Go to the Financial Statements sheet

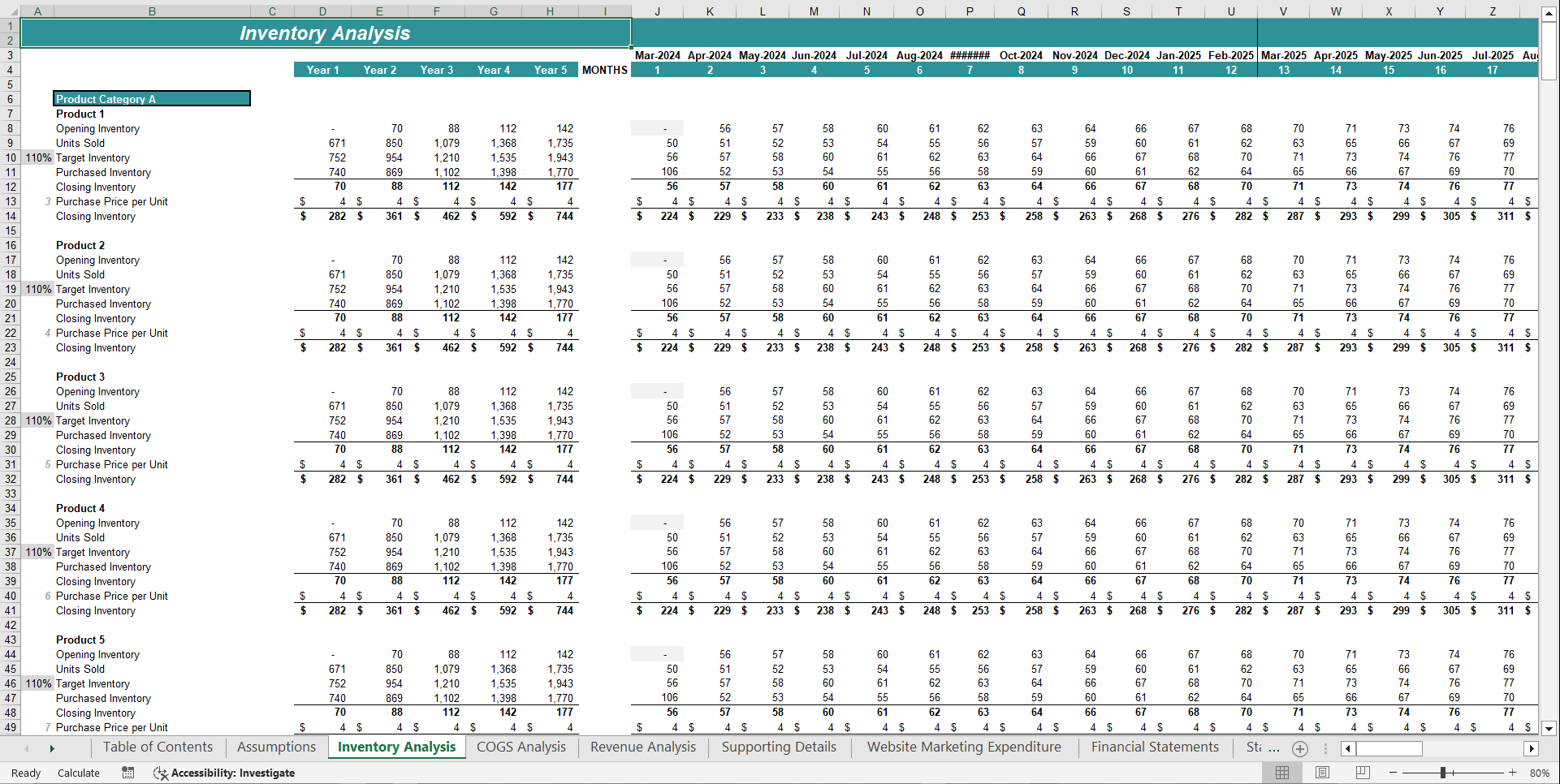(x=1154, y=747)
